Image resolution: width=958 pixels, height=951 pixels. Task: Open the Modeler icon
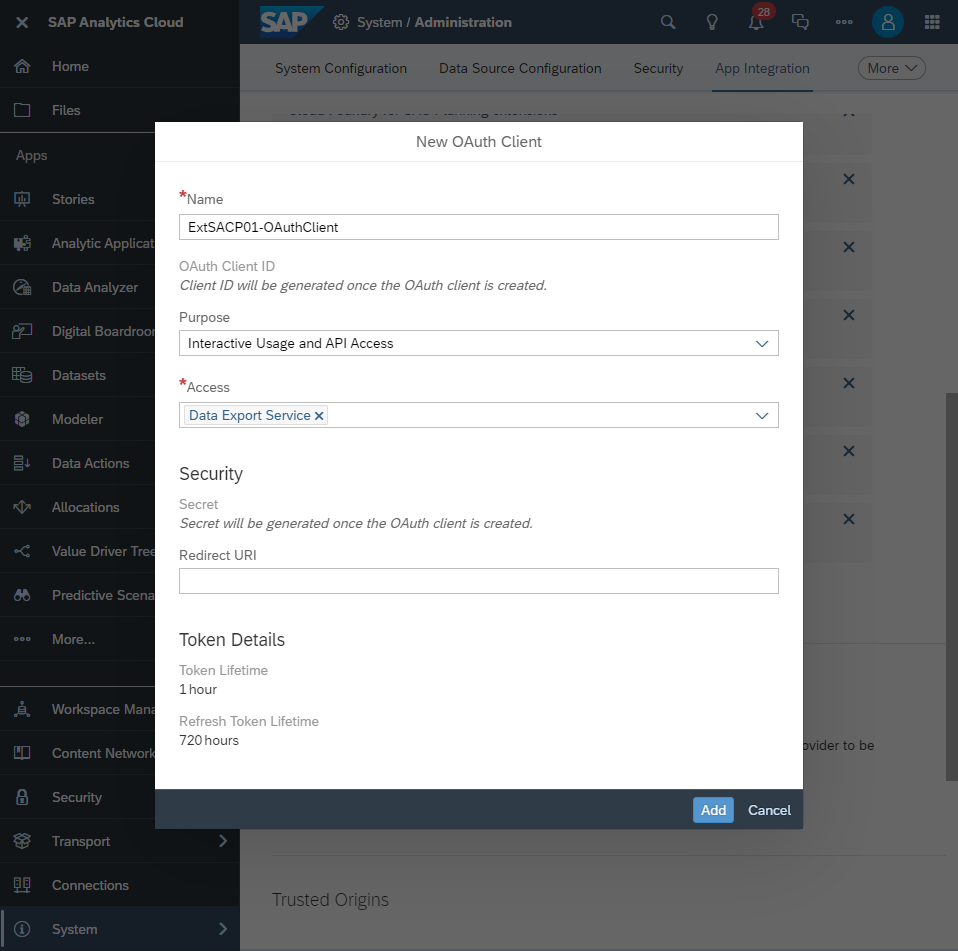click(x=22, y=419)
